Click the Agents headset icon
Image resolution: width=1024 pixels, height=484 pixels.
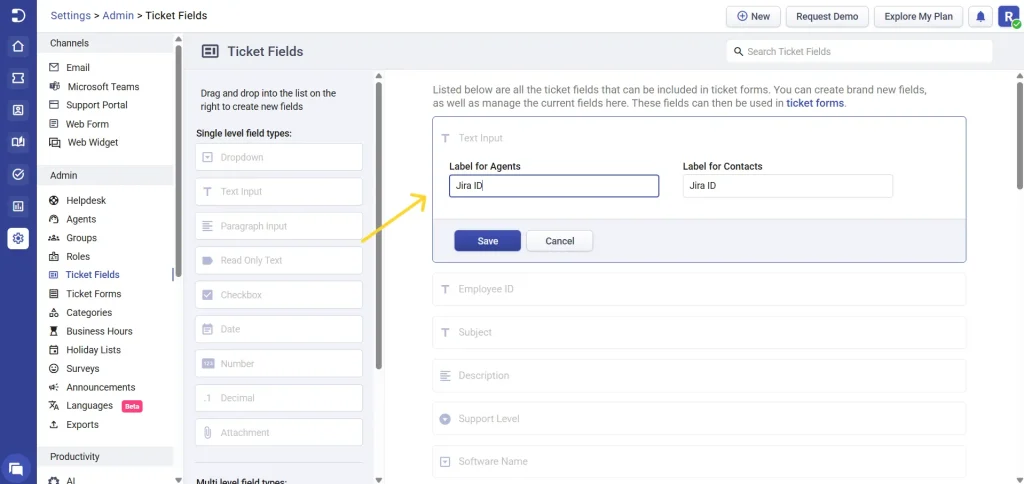(x=54, y=219)
